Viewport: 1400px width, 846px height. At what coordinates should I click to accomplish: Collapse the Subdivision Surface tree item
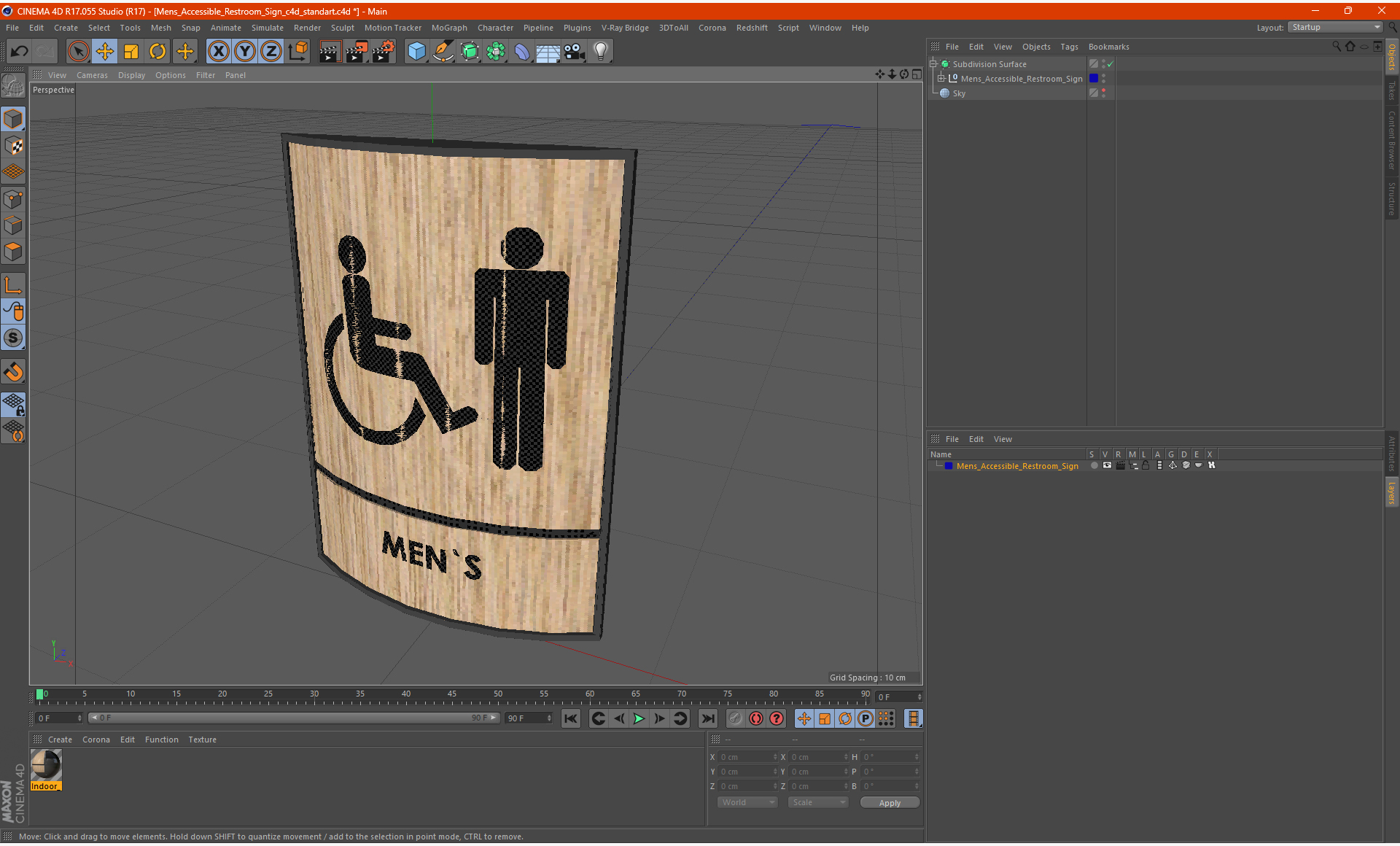pyautogui.click(x=933, y=64)
